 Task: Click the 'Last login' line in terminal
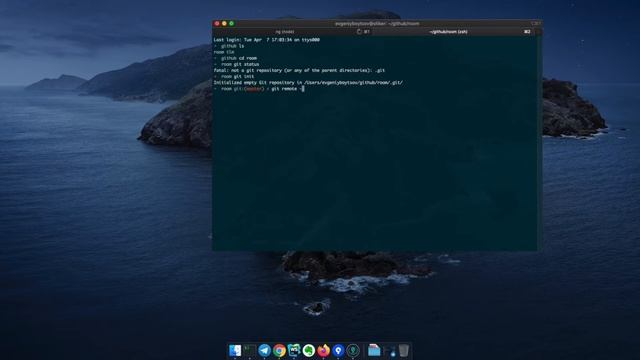click(x=267, y=40)
